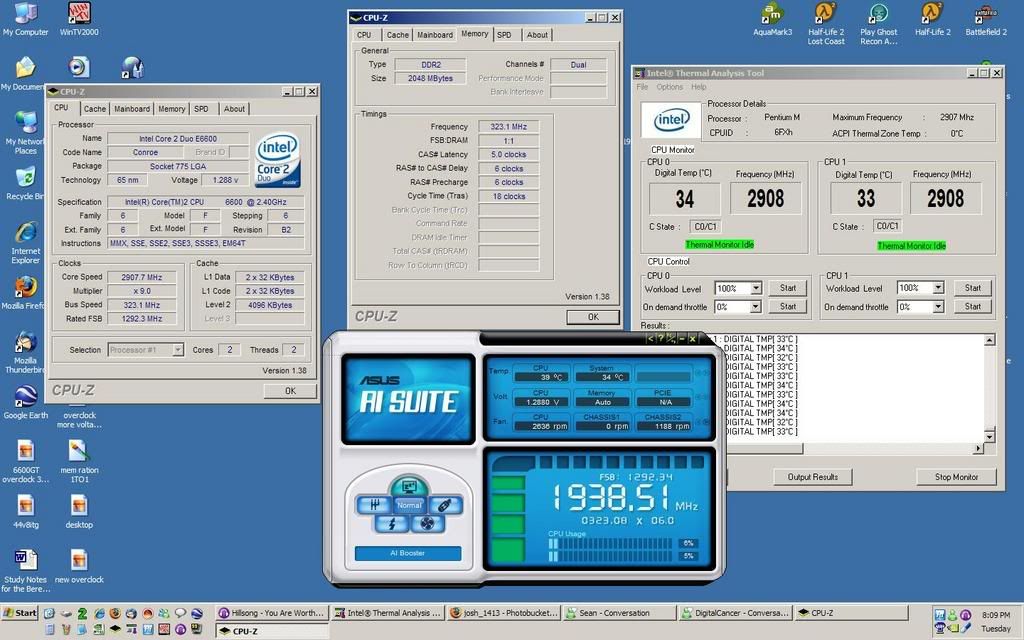Screen dimensions: 1024x640
Task: Click the back arrow icon in AI Suite title bar
Action: pos(650,338)
